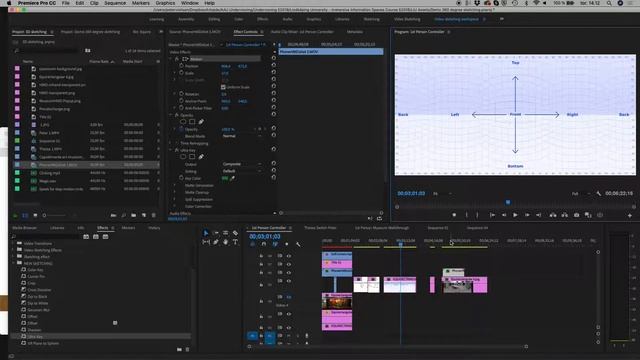Image resolution: width=640 pixels, height=360 pixels.
Task: Select the Cross Dissolve effect
Action: click(x=39, y=290)
